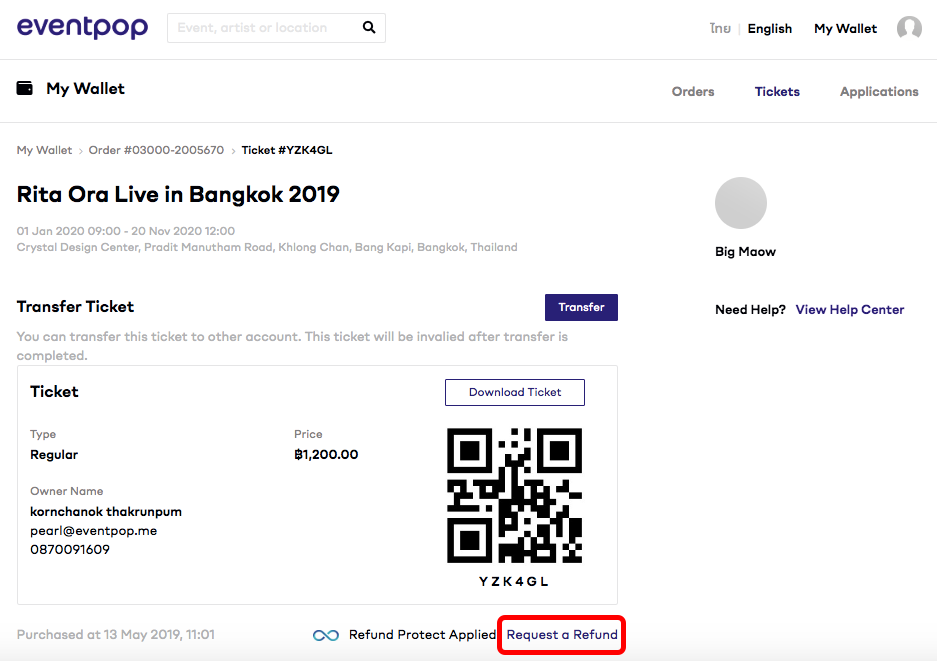This screenshot has height=661, width=937.
Task: Switch language to ไทย
Action: [720, 29]
